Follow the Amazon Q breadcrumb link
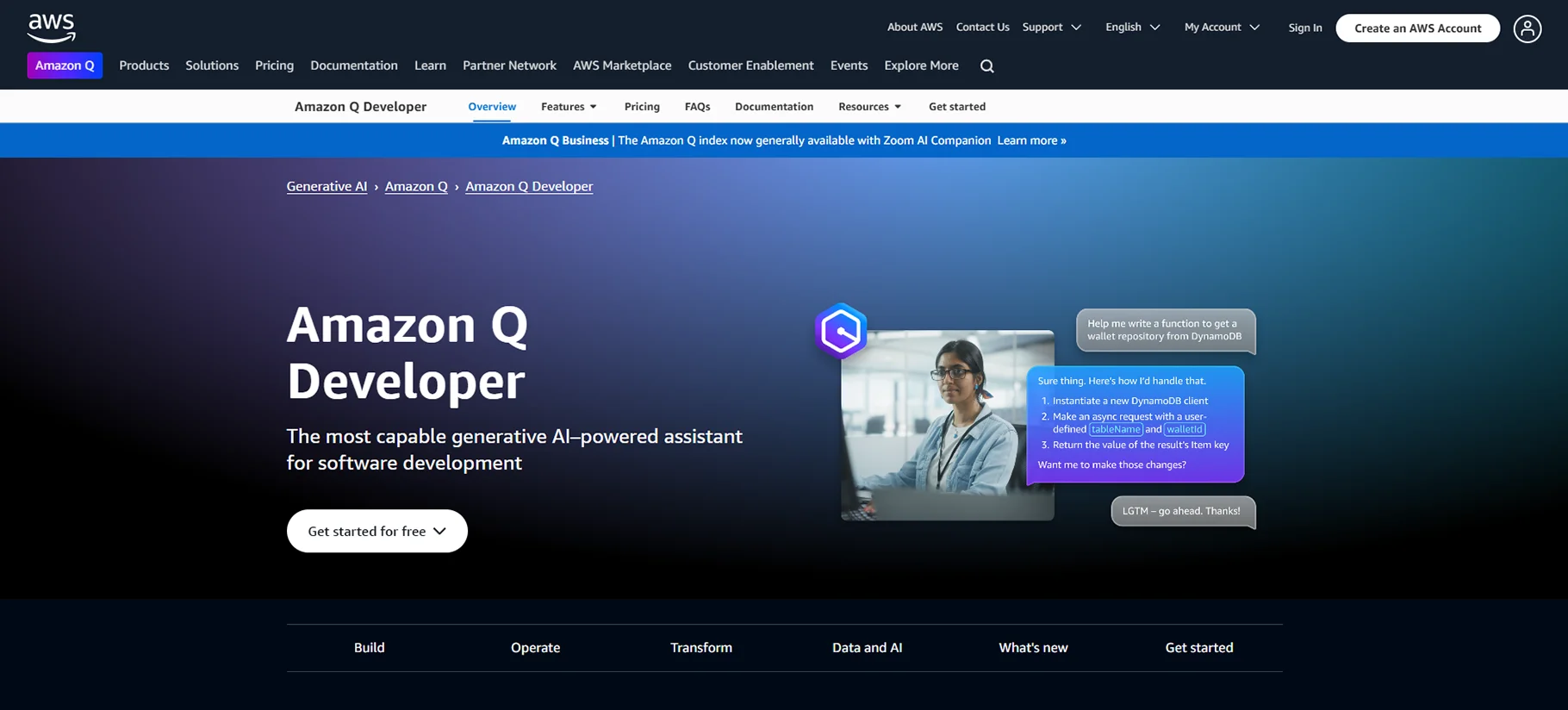The width and height of the screenshot is (1568, 710). [416, 186]
